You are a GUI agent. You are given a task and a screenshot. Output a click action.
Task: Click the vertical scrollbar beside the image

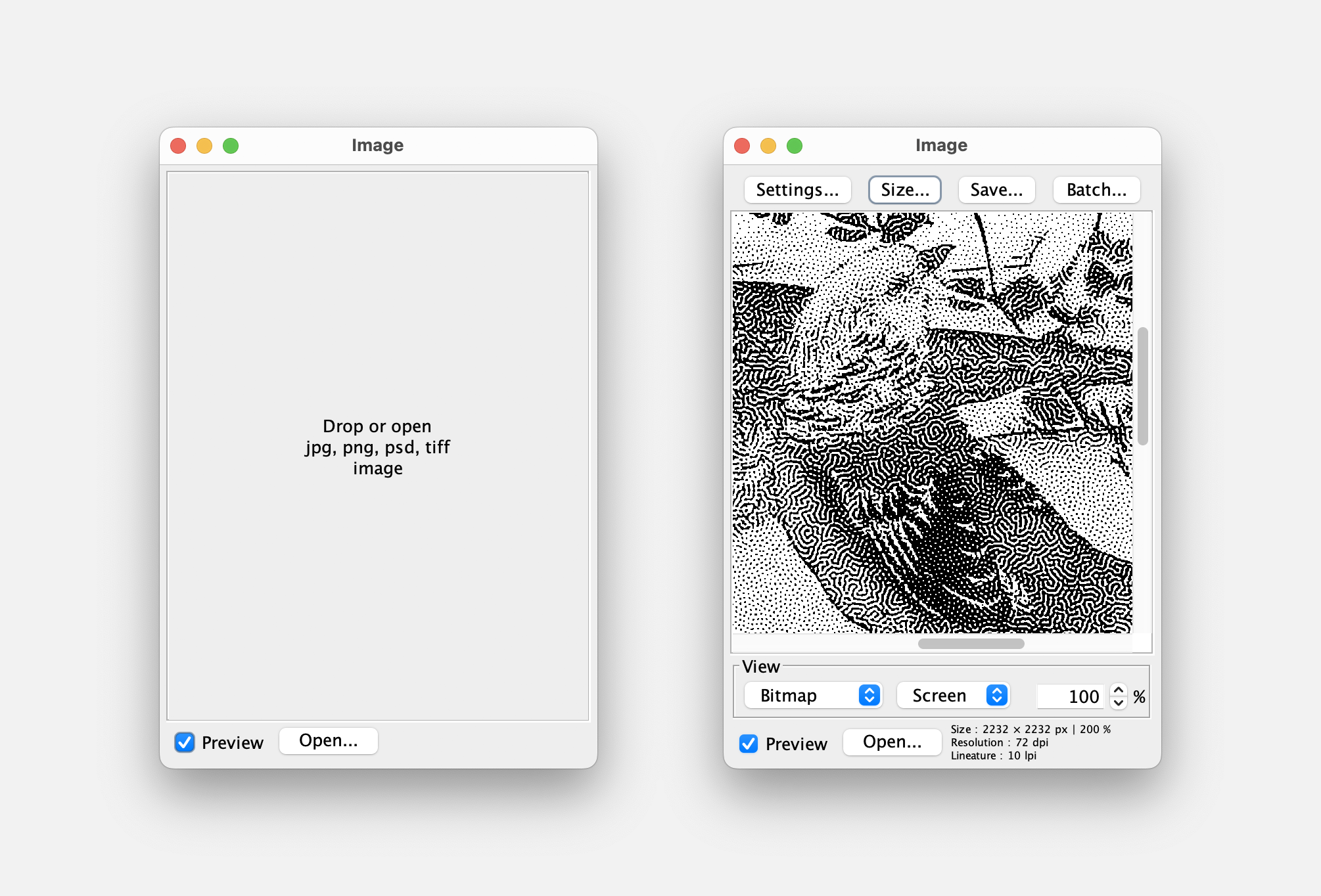click(1143, 386)
